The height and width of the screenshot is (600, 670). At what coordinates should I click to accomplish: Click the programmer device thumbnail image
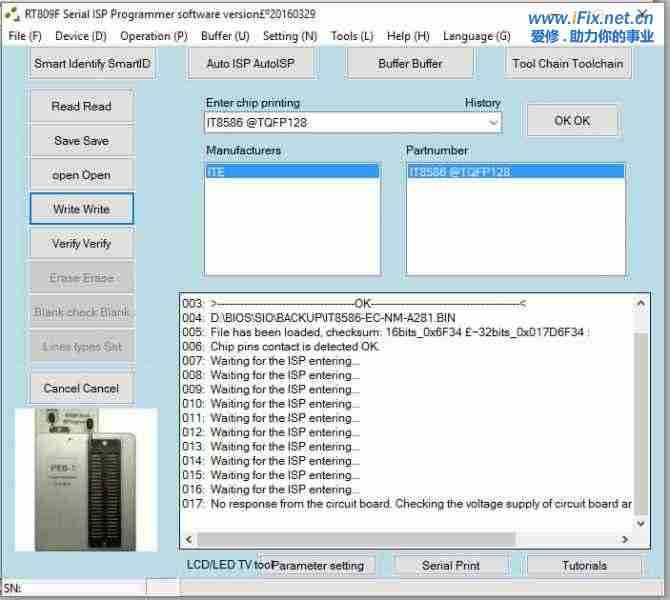pos(86,479)
